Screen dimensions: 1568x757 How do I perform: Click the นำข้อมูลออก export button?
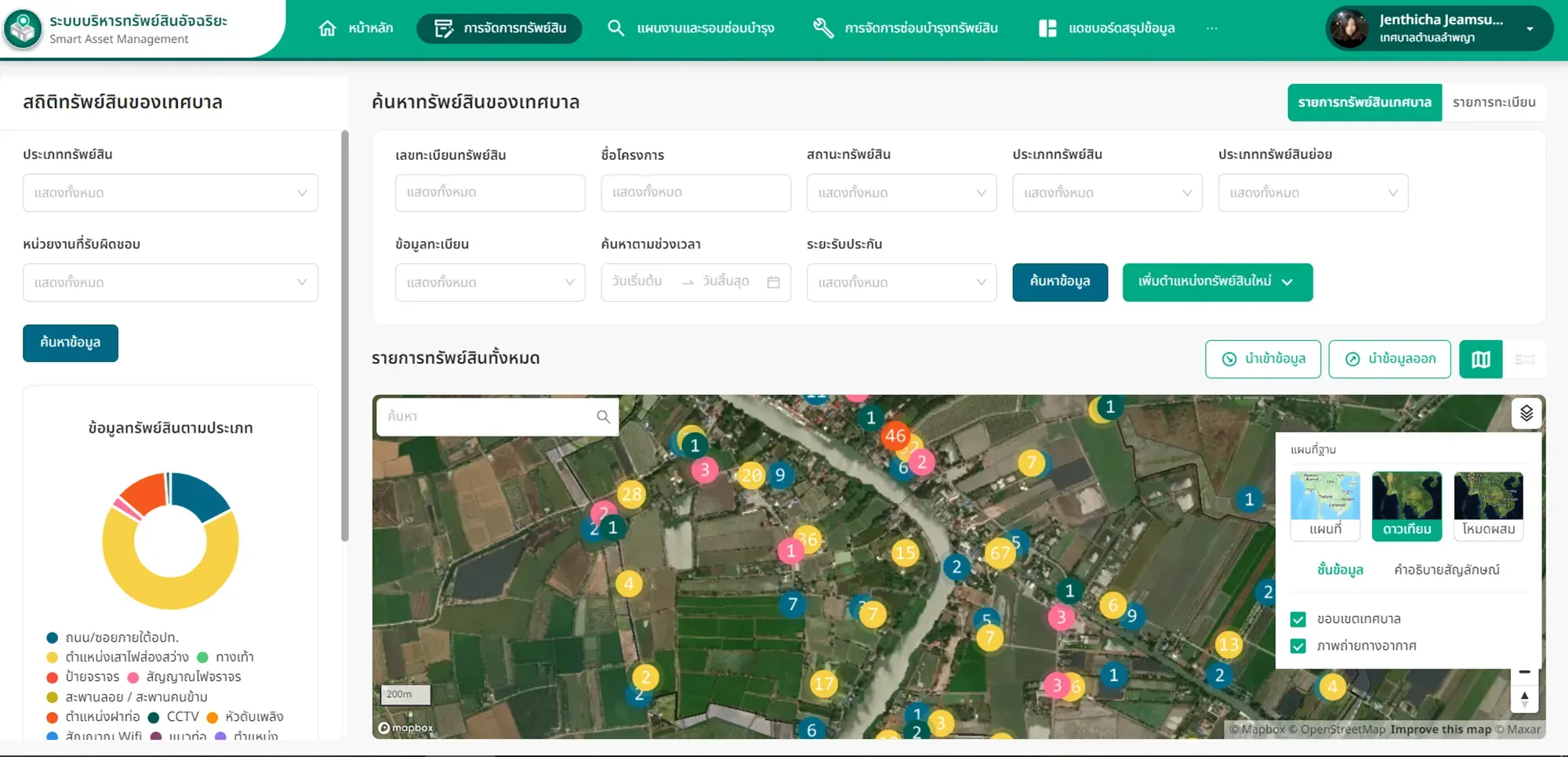coord(1389,359)
